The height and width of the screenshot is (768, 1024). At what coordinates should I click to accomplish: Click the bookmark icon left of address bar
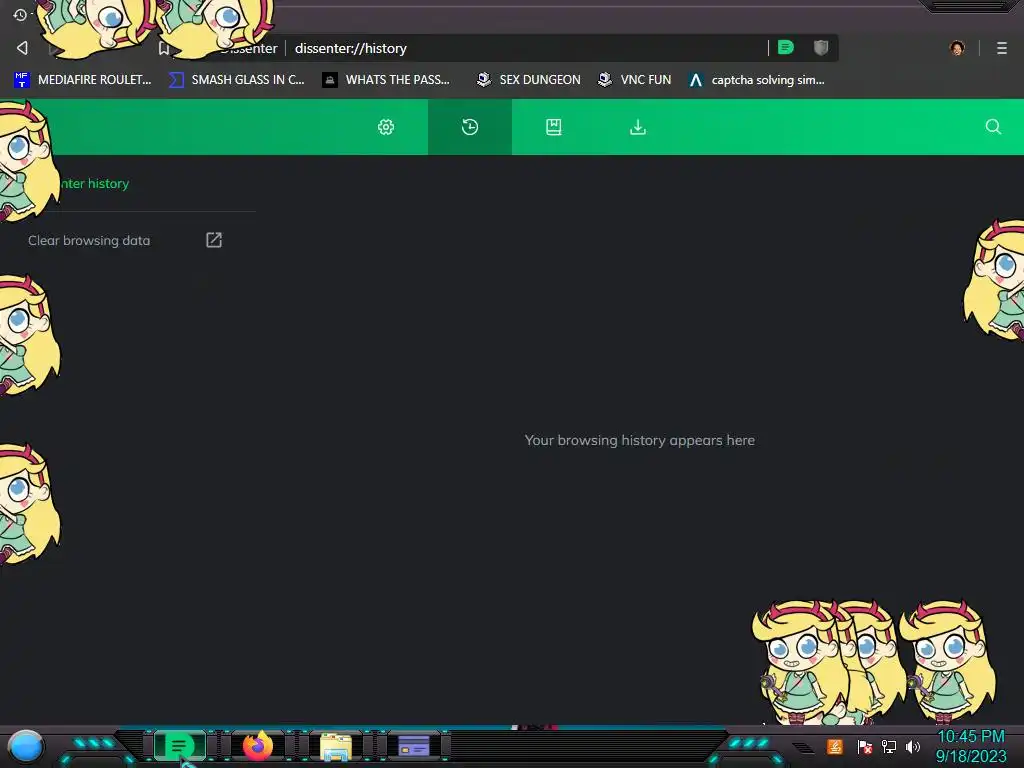pos(164,48)
